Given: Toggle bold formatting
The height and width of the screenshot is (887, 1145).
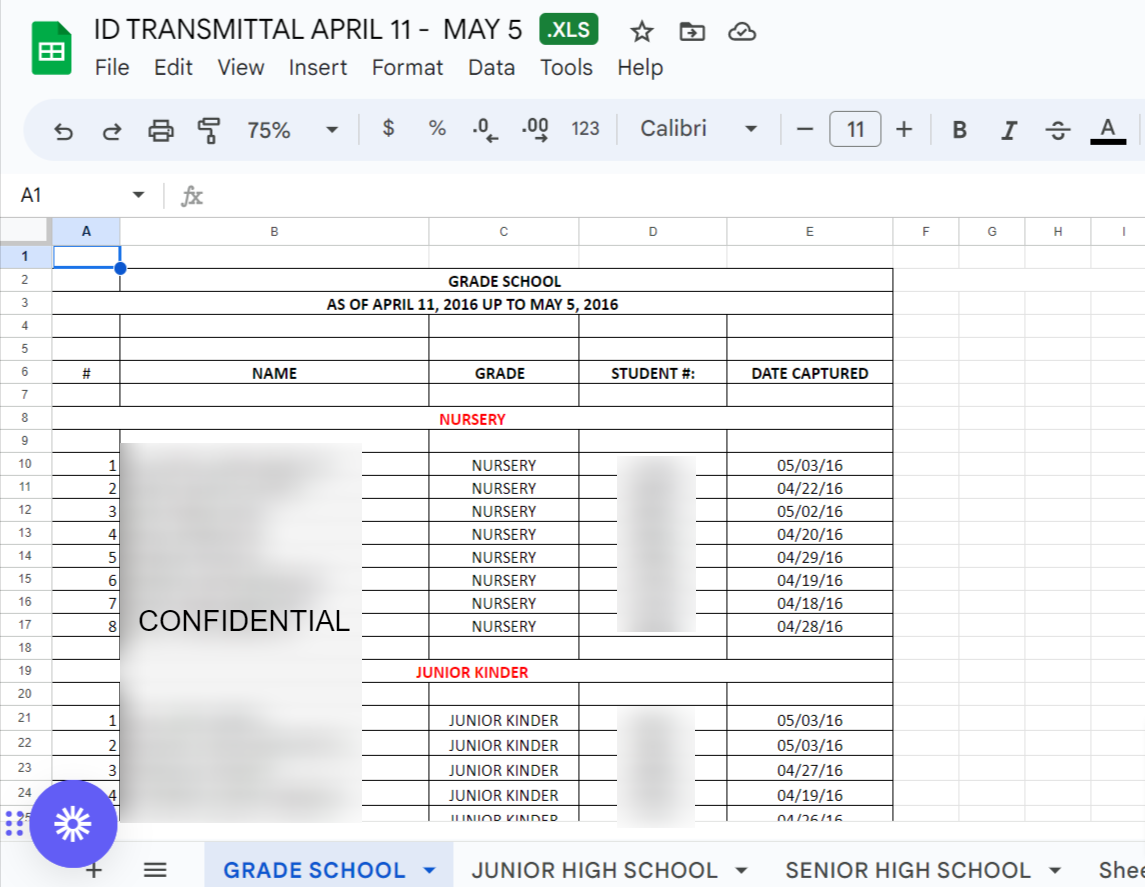Looking at the screenshot, I should pyautogui.click(x=960, y=130).
